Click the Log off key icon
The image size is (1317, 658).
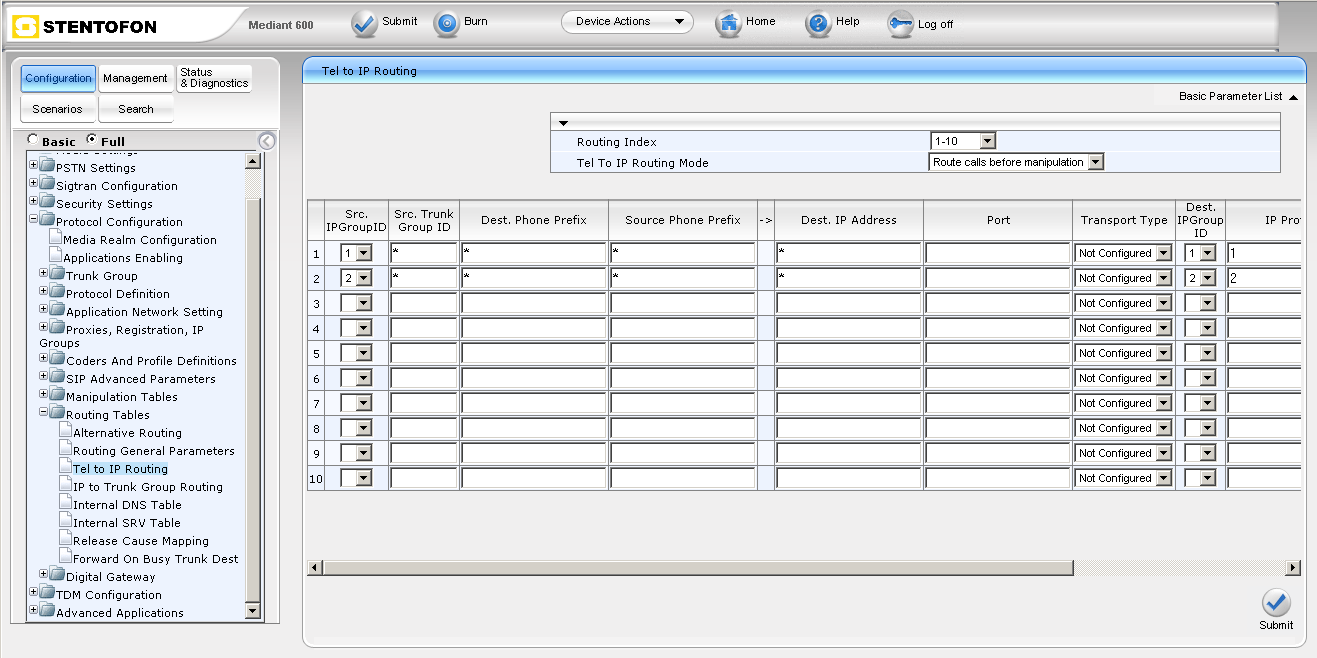coord(901,24)
